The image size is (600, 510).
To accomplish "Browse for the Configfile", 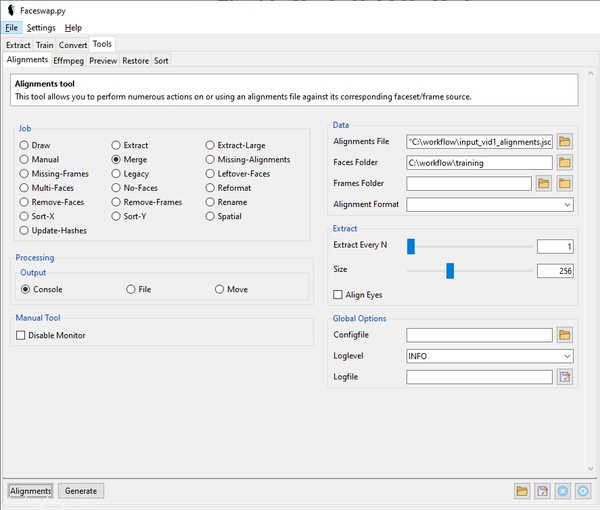I will point(564,335).
